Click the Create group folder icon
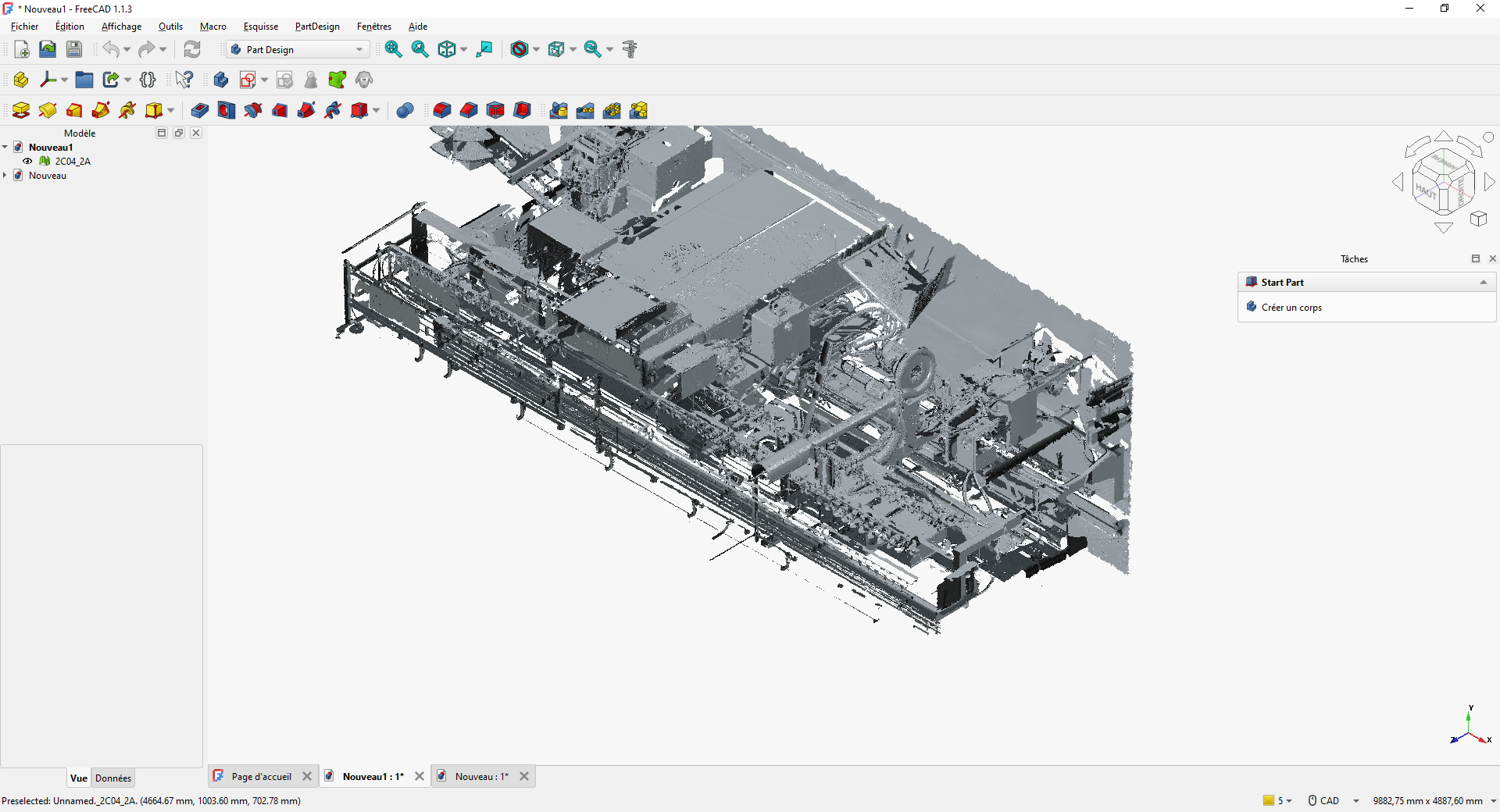 tap(84, 80)
